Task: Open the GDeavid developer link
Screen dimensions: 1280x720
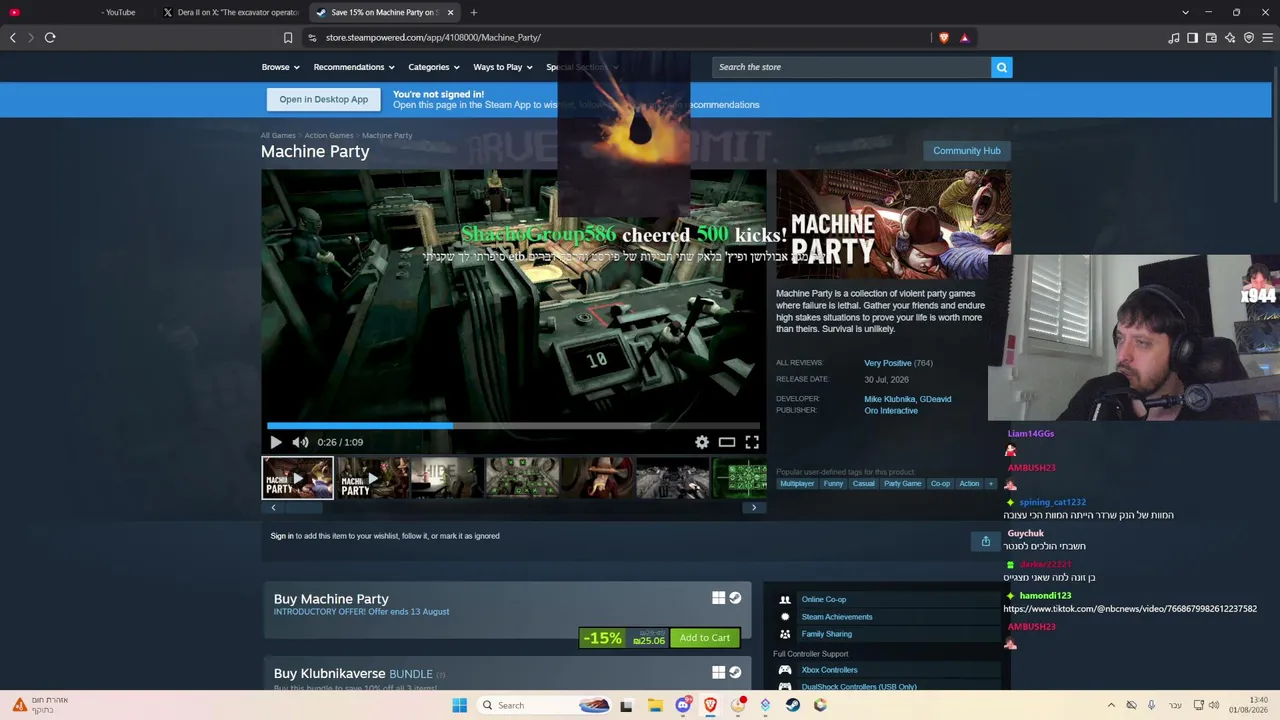Action: coord(936,399)
